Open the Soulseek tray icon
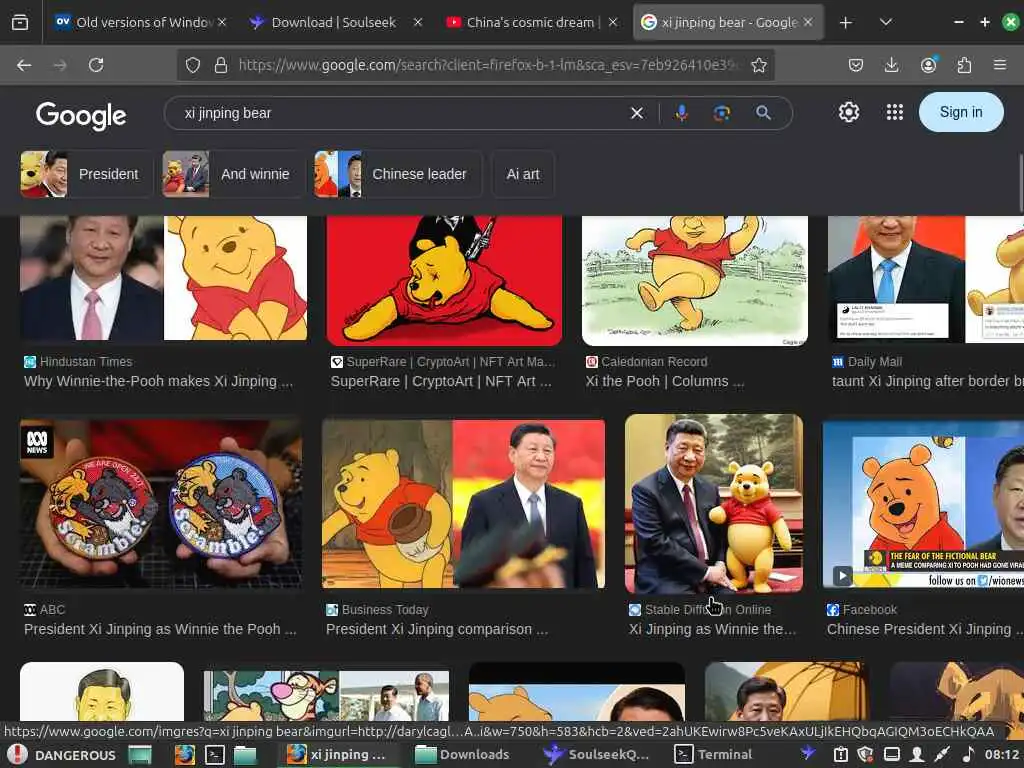 pyautogui.click(x=808, y=754)
